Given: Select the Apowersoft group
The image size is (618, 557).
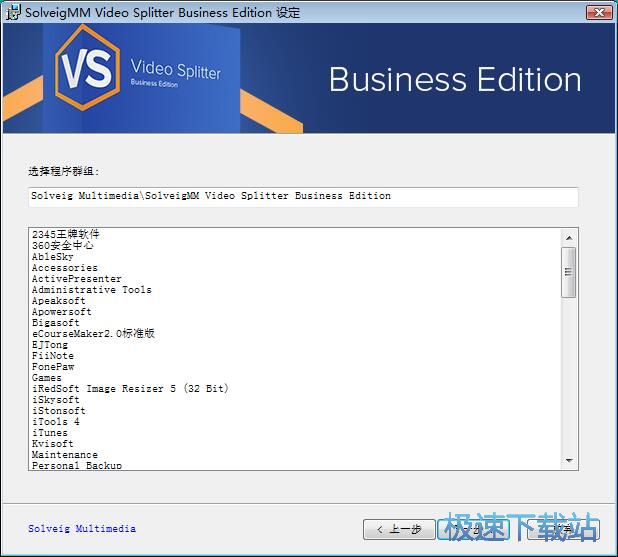Looking at the screenshot, I should pyautogui.click(x=61, y=312).
